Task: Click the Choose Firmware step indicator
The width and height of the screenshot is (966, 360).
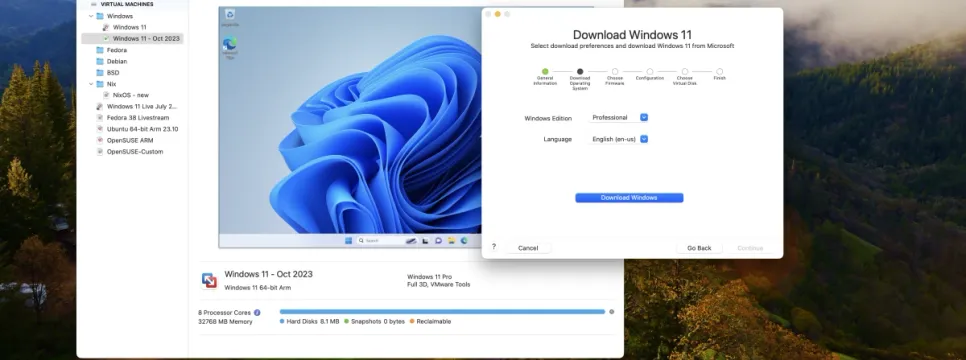Action: click(x=615, y=72)
